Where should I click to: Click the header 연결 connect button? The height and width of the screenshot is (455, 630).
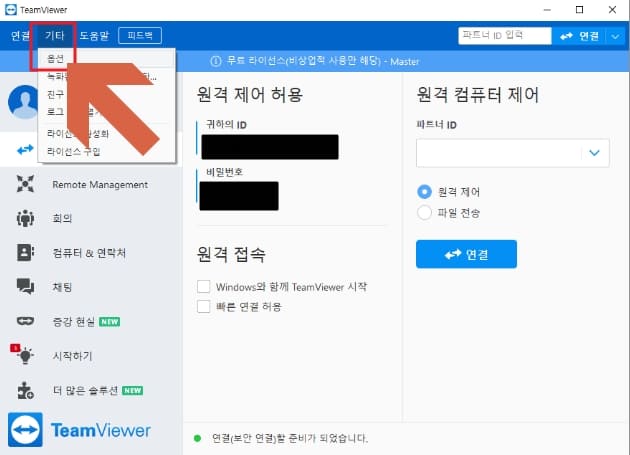click(x=579, y=36)
